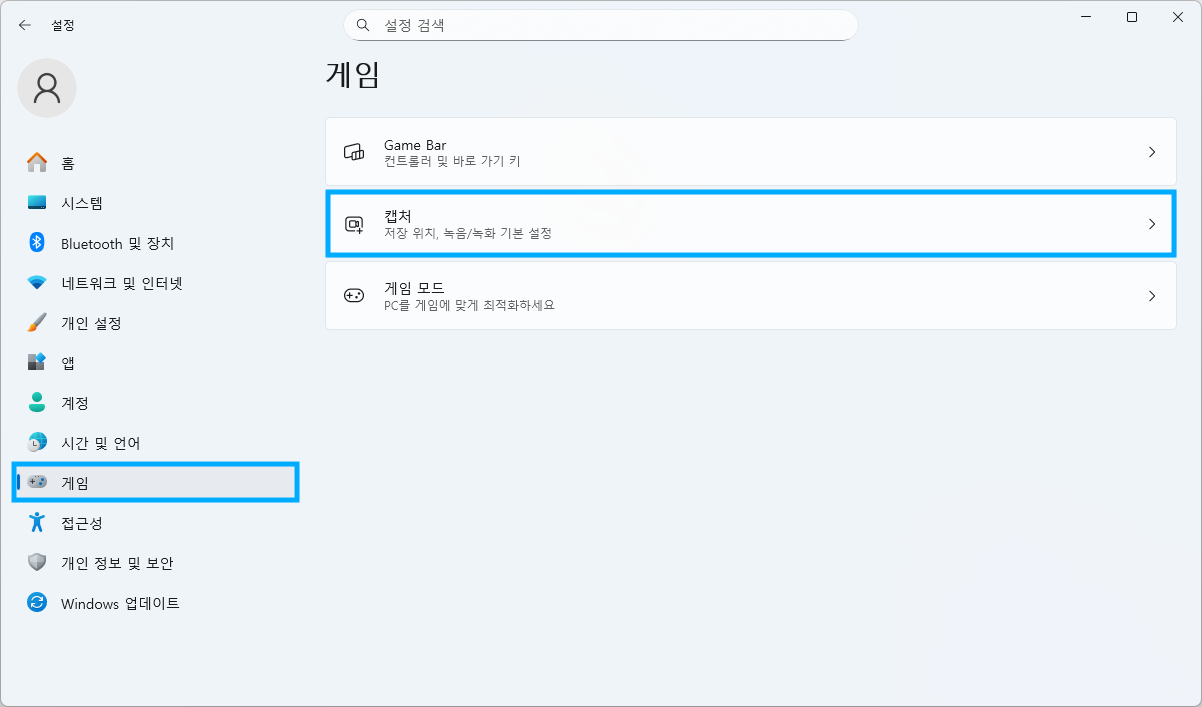Click the Bluetooth icon in sidebar

[37, 243]
